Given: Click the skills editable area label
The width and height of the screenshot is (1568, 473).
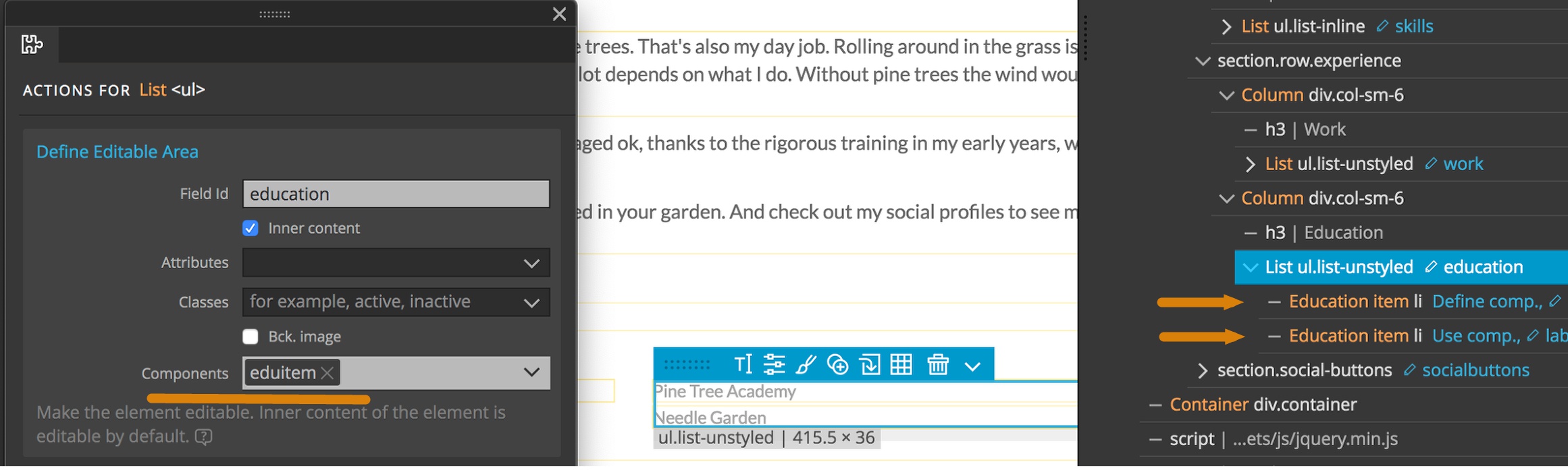Looking at the screenshot, I should (x=1414, y=26).
